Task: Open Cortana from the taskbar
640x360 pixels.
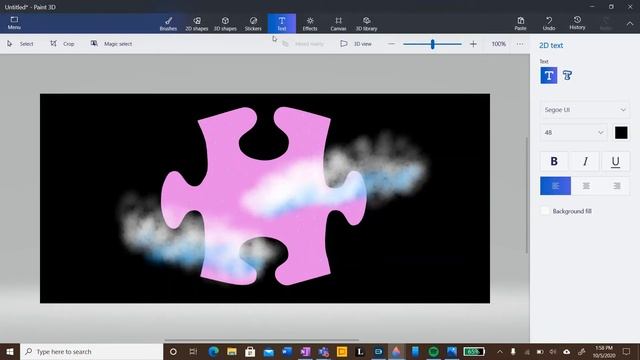Action: pos(173,351)
